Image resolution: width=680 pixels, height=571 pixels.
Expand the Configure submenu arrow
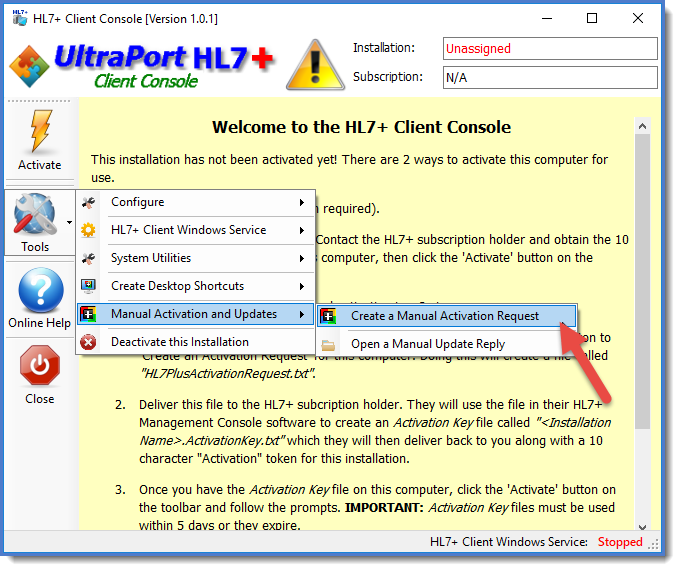click(301, 202)
